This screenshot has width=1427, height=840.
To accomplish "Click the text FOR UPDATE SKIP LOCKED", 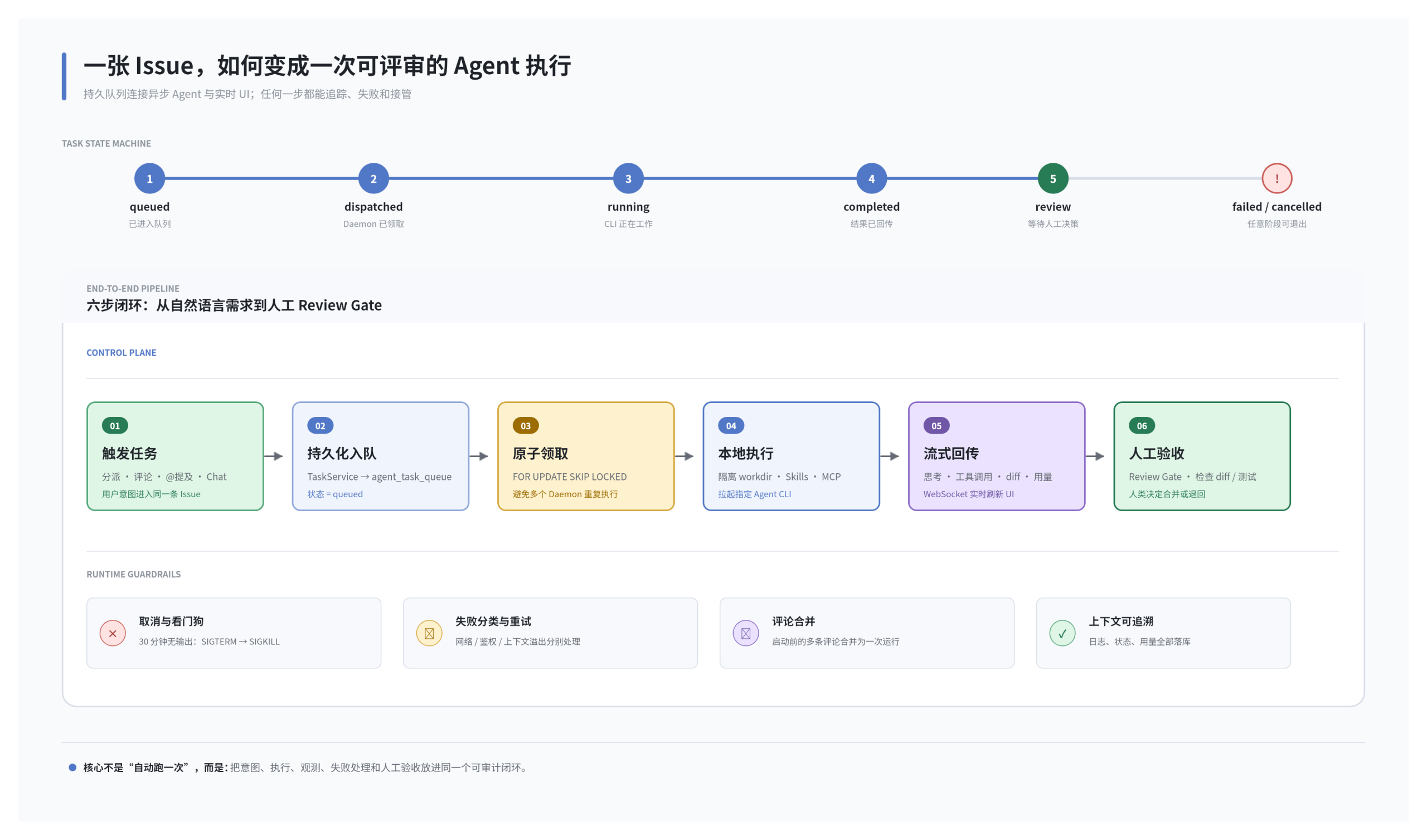I will click(570, 477).
